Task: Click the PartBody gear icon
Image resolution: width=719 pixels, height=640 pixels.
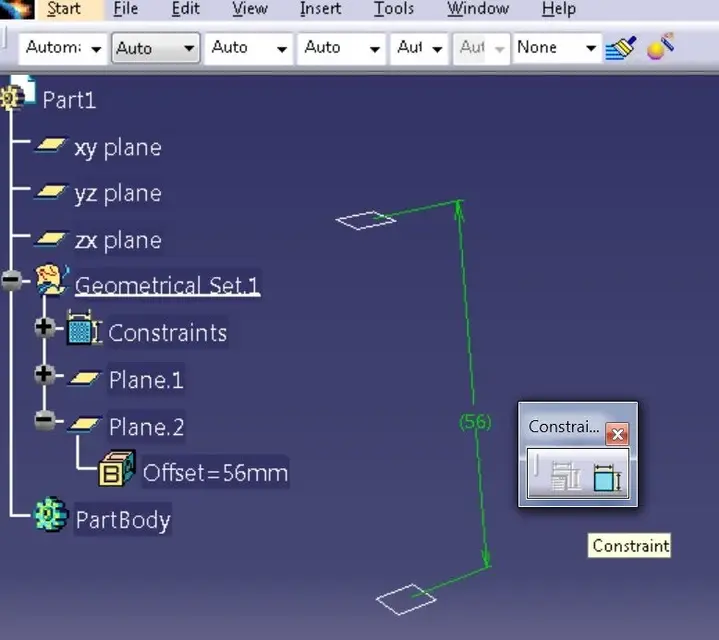Action: pyautogui.click(x=51, y=514)
